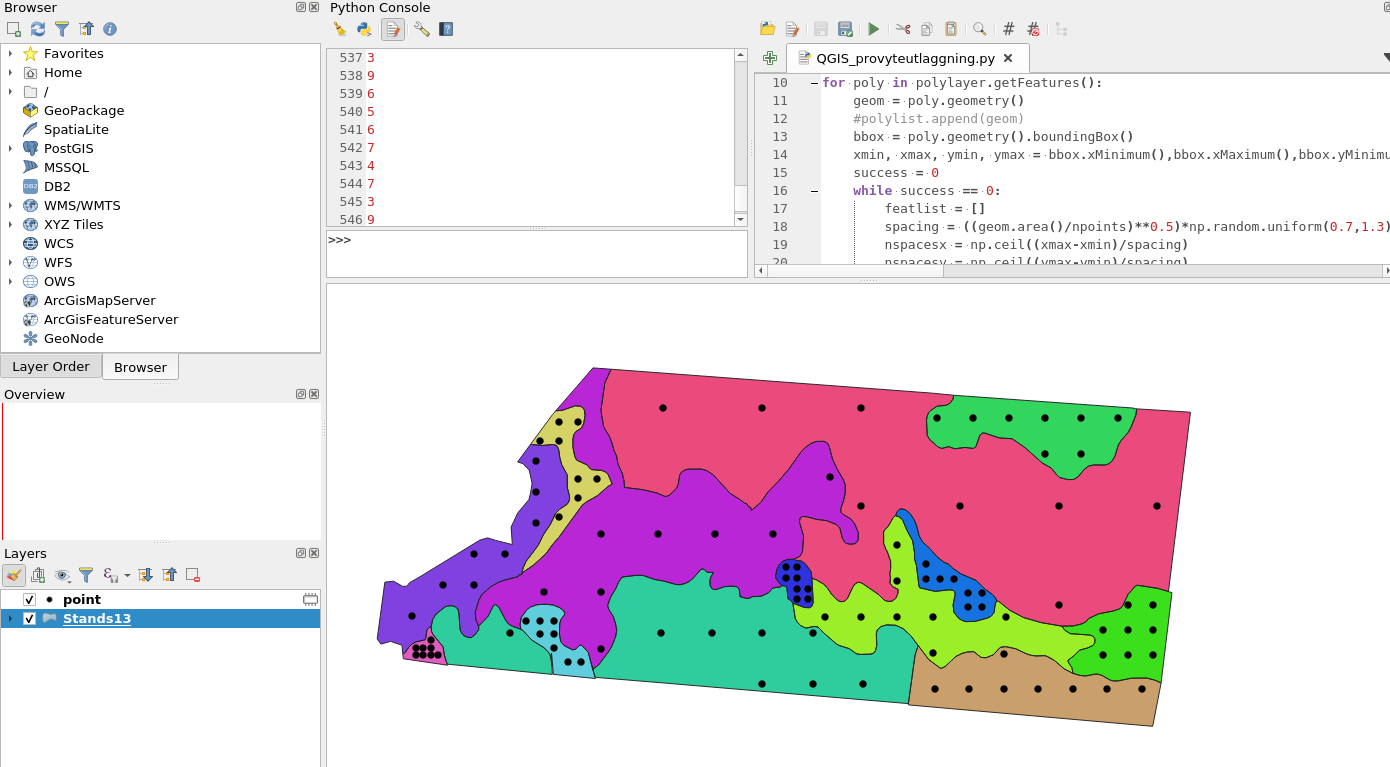Click the Run Command python icon
This screenshot has height=767, width=1390.
coord(364,29)
